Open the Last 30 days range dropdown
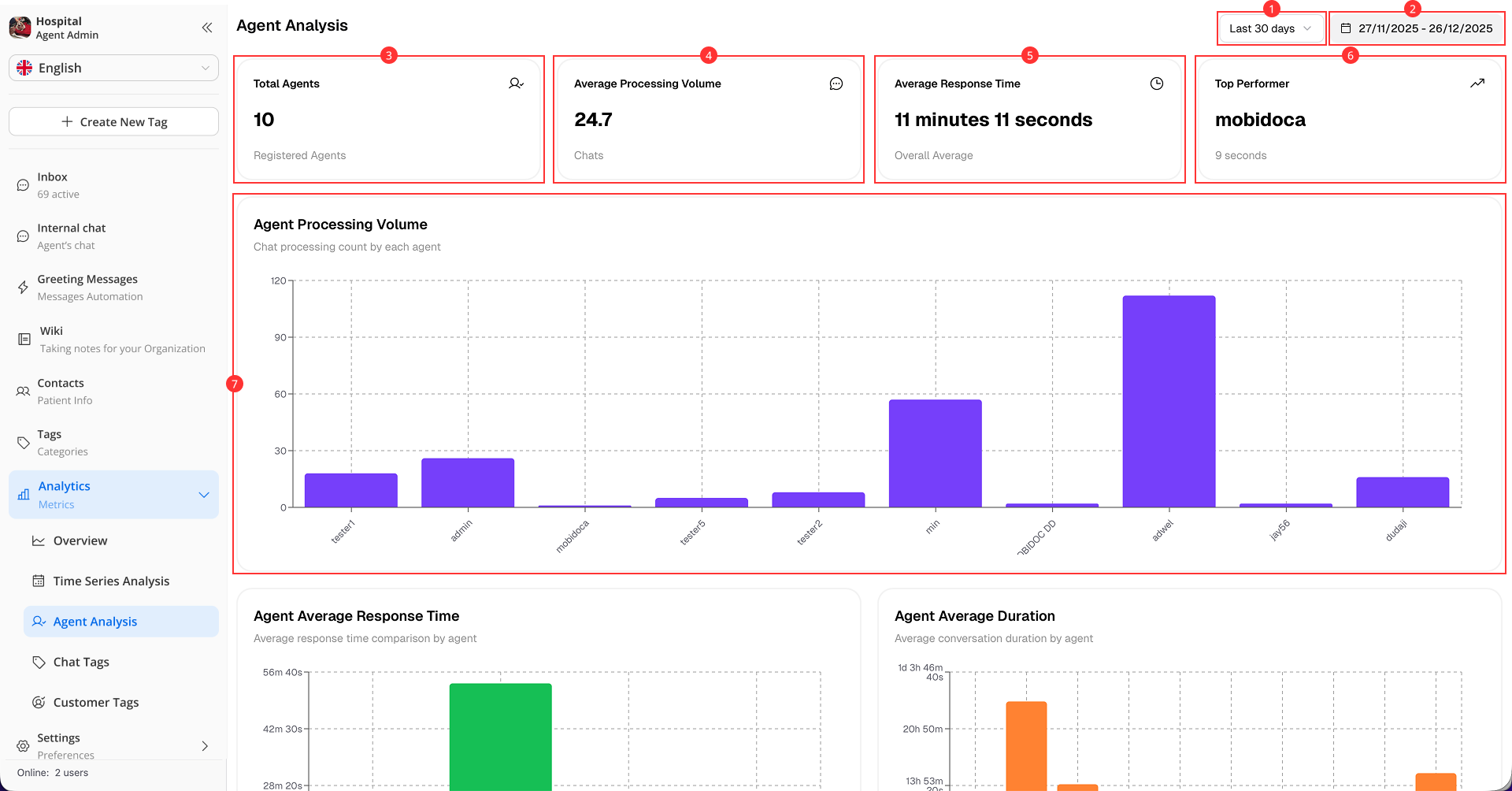 coord(1269,28)
